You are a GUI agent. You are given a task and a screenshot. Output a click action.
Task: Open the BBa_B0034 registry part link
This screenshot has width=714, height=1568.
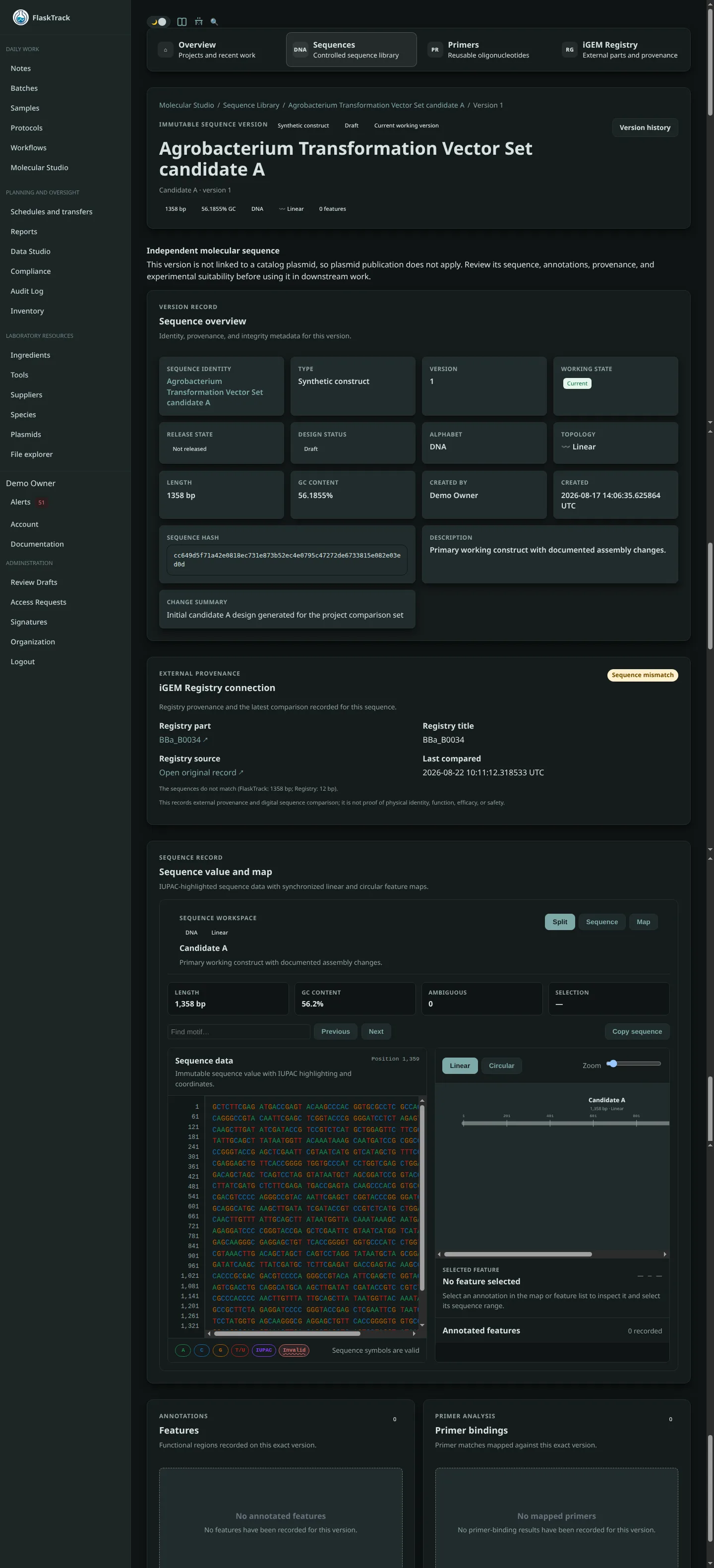point(183,740)
